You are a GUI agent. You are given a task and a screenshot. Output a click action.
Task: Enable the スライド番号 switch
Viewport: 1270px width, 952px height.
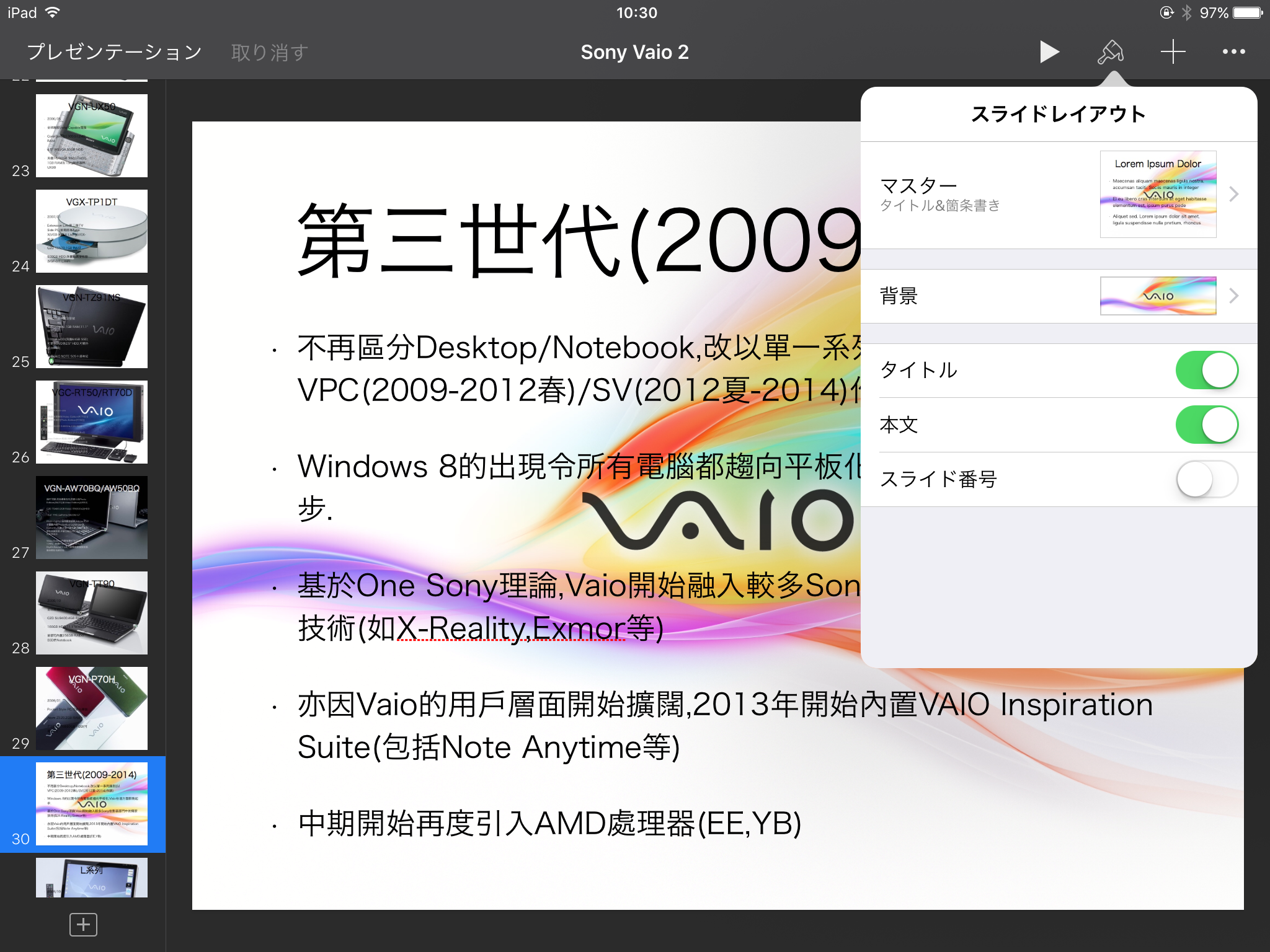(x=1206, y=479)
